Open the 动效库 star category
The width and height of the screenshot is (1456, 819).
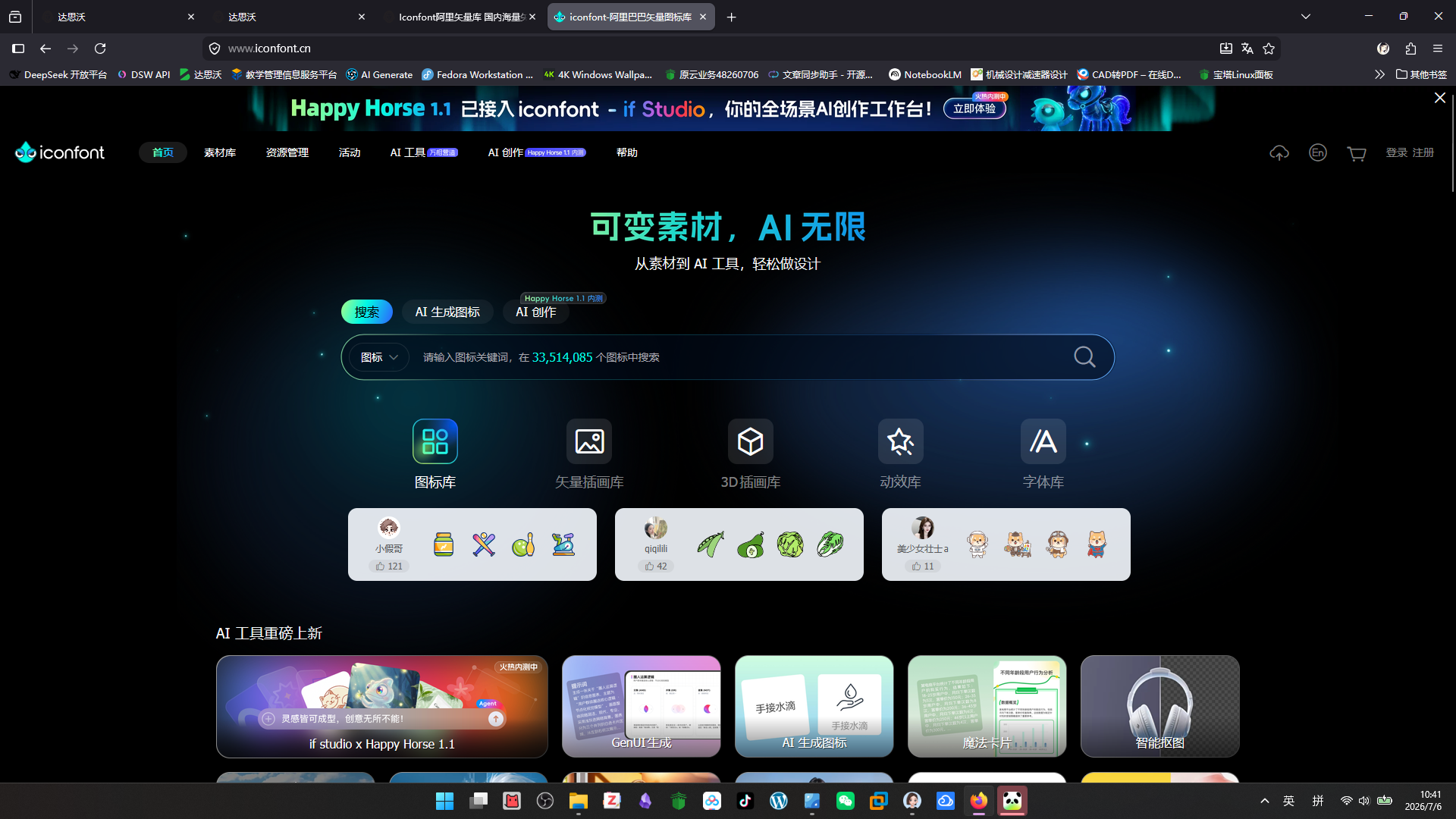point(900,454)
